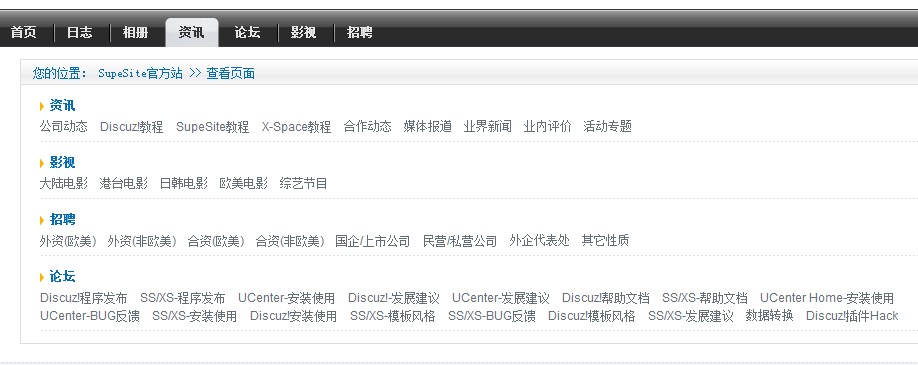Open Discuz!帮助文档 forum
This screenshot has width=918, height=365.
(x=606, y=298)
